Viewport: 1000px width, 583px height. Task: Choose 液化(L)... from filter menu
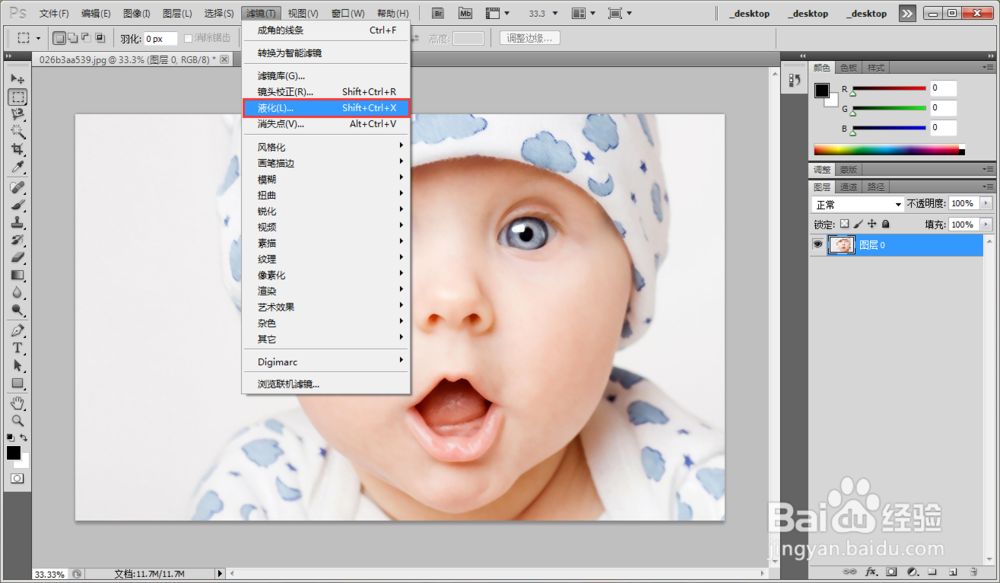tap(326, 108)
